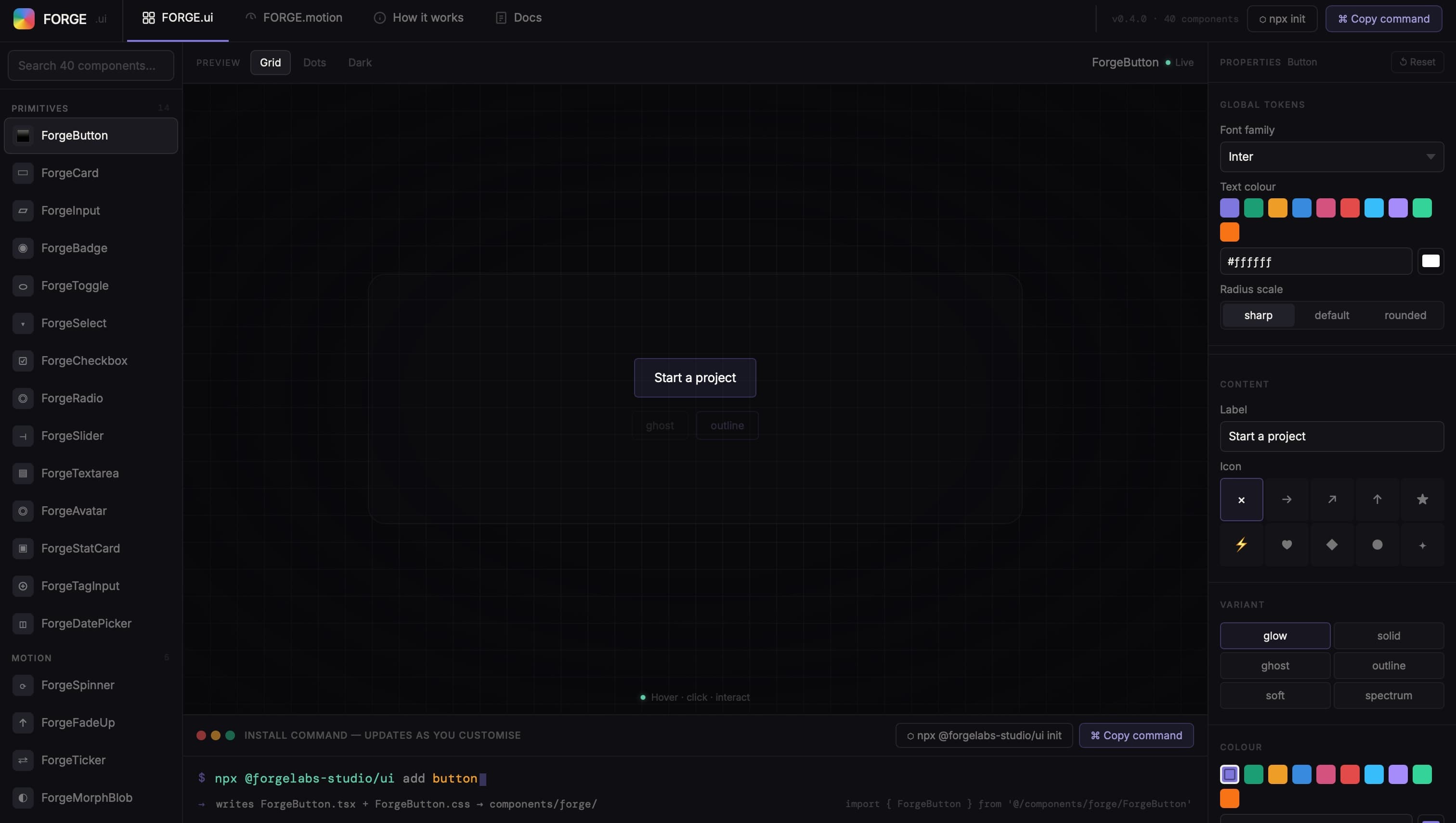Image resolution: width=1456 pixels, height=823 pixels.
Task: Open the Font family Inter dropdown
Action: (1332, 156)
